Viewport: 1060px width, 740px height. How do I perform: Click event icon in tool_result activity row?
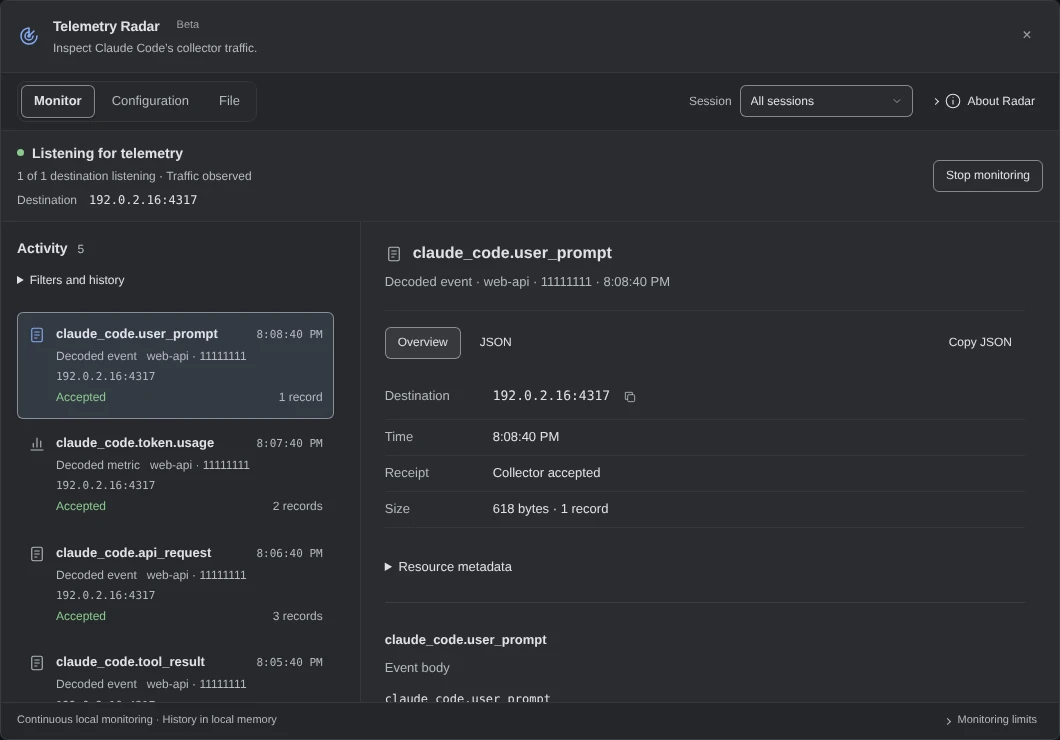click(x=37, y=663)
